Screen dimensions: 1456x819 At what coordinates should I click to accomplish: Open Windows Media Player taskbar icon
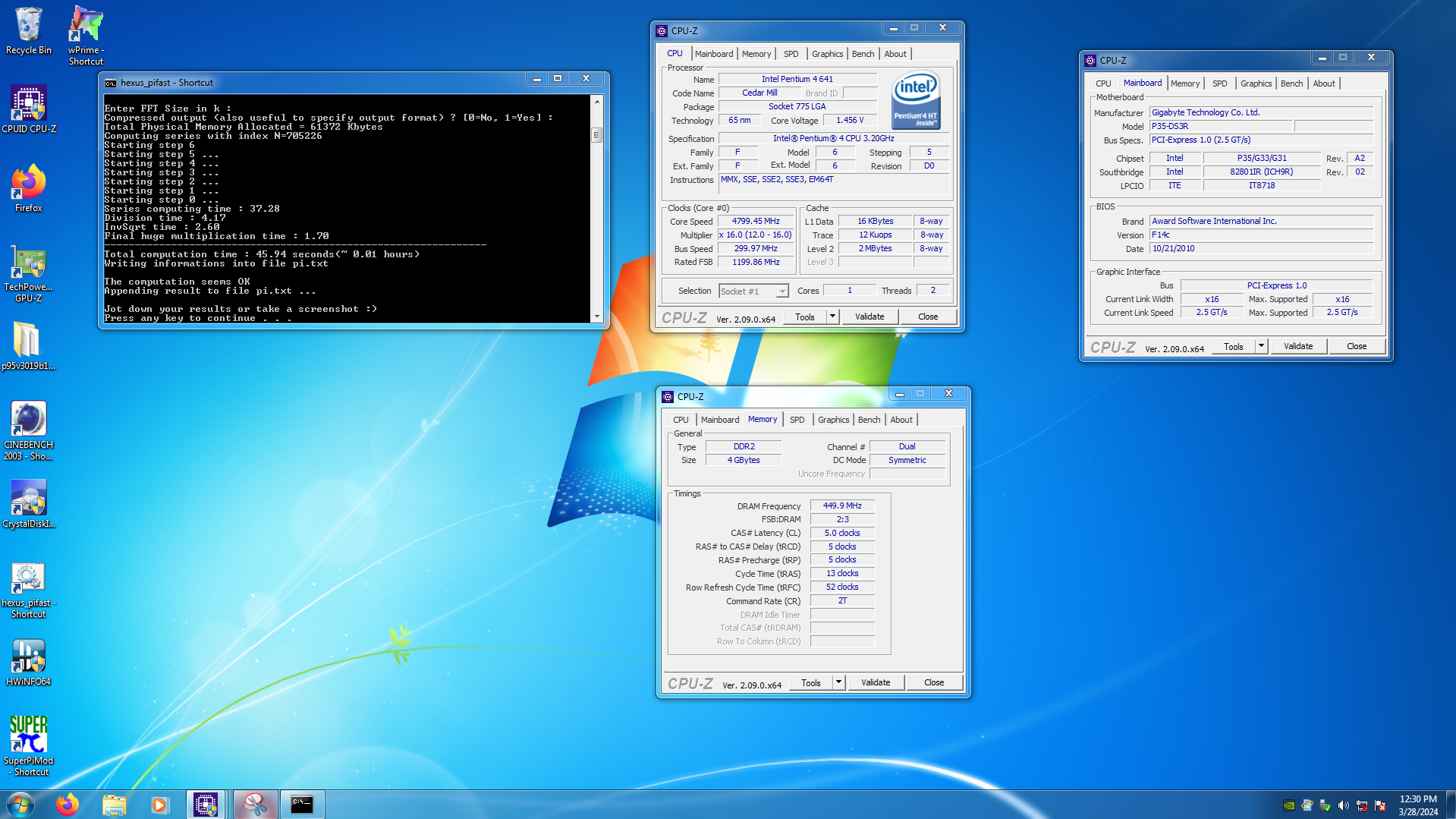[x=159, y=805]
